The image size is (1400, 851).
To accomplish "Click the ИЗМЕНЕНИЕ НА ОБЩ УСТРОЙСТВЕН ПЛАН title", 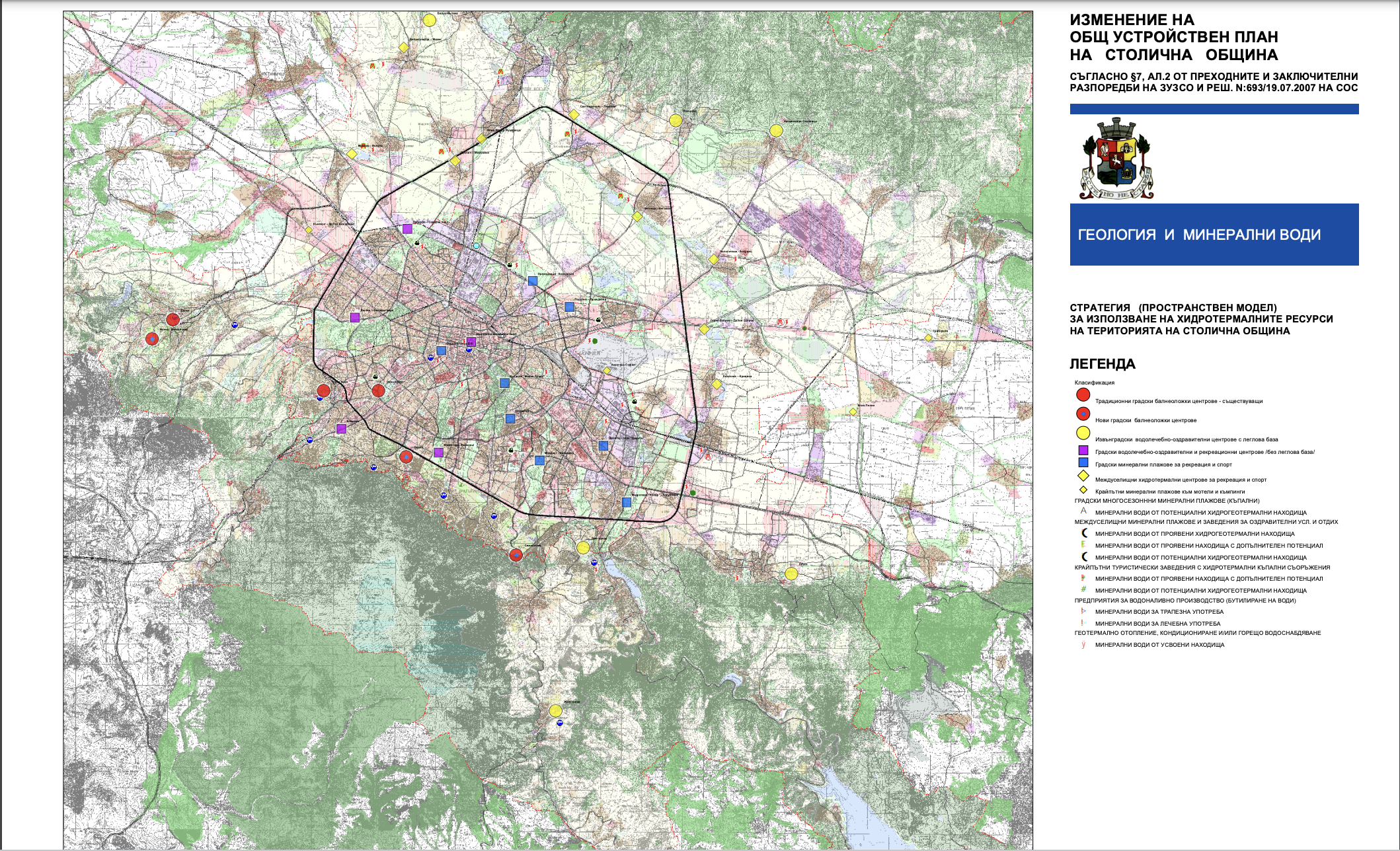I will tap(1174, 38).
